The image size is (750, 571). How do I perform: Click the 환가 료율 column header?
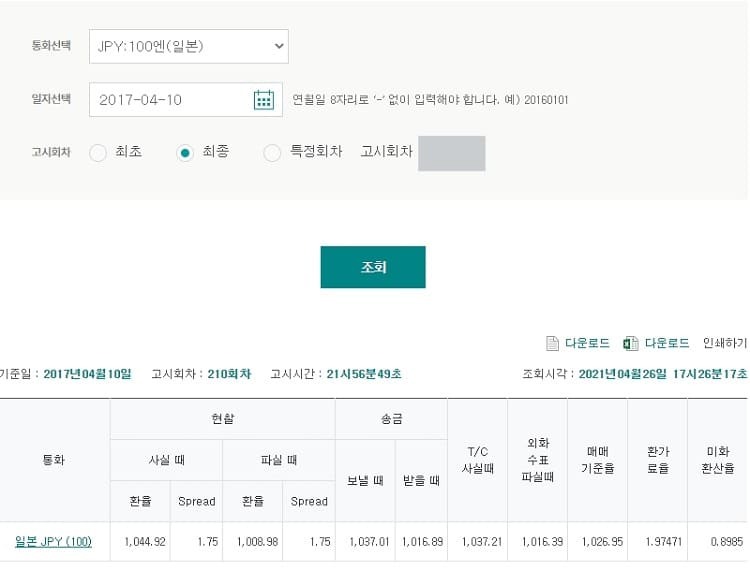658,460
